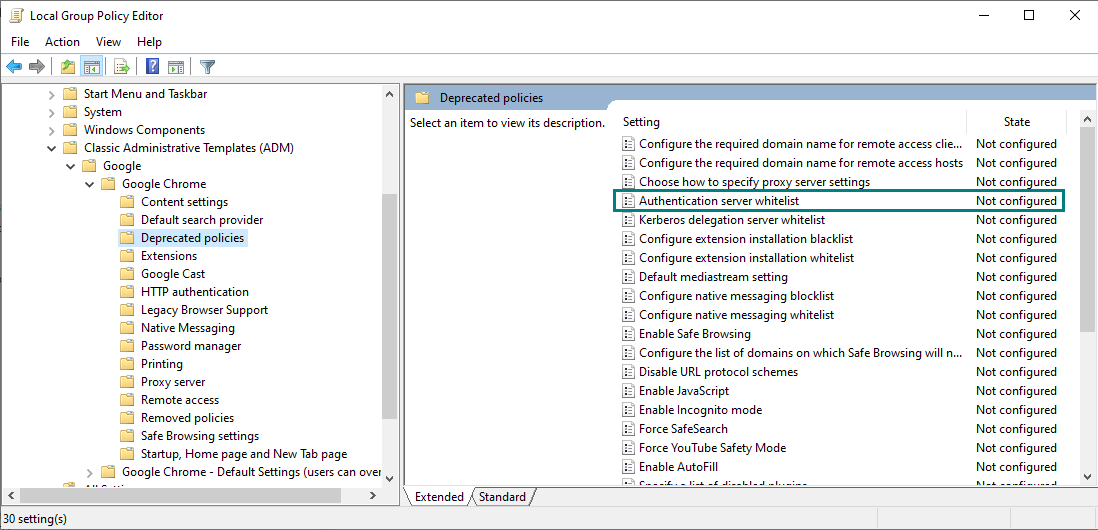
Task: Open the Action menu
Action: coord(62,42)
